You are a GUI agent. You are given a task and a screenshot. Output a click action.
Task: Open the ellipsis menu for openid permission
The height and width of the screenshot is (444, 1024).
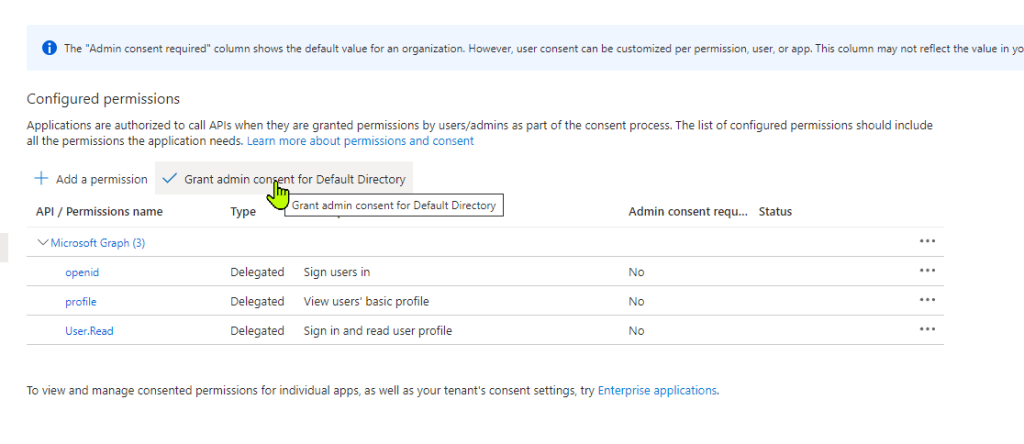(927, 271)
